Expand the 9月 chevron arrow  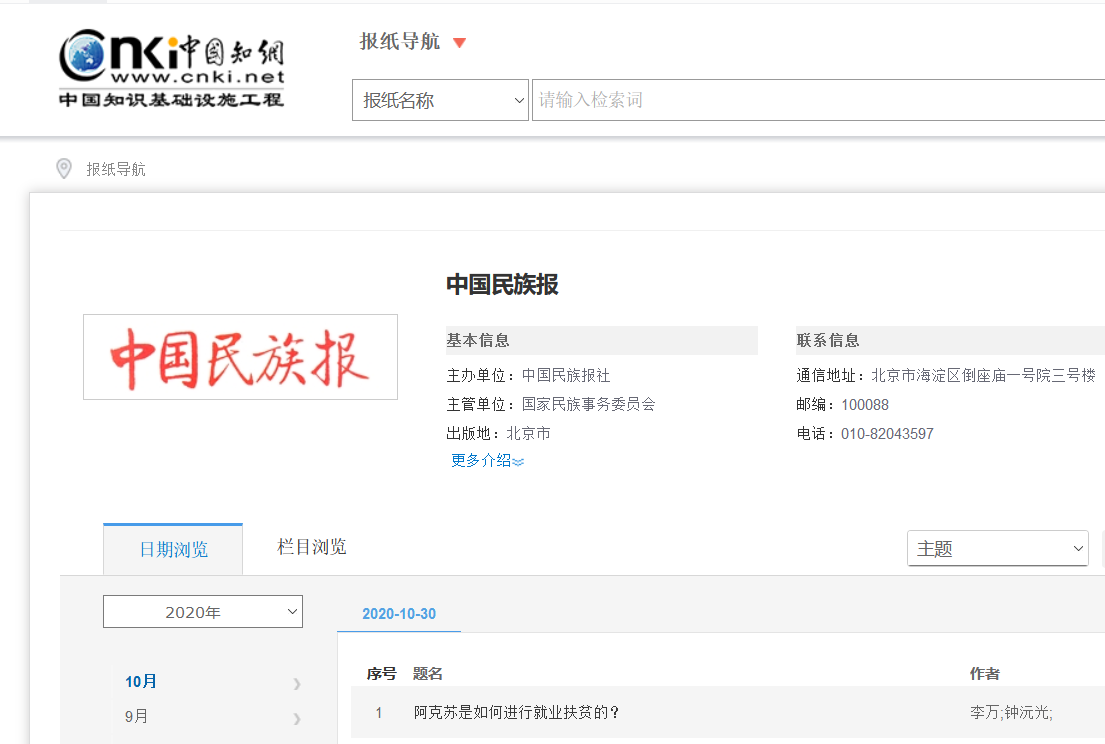point(297,719)
